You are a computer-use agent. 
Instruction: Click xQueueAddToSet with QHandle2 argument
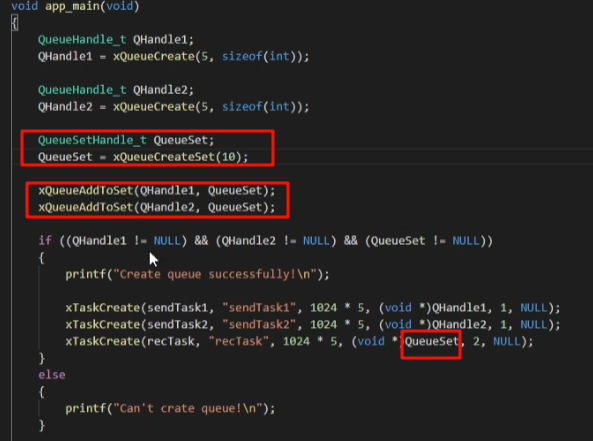(157, 207)
